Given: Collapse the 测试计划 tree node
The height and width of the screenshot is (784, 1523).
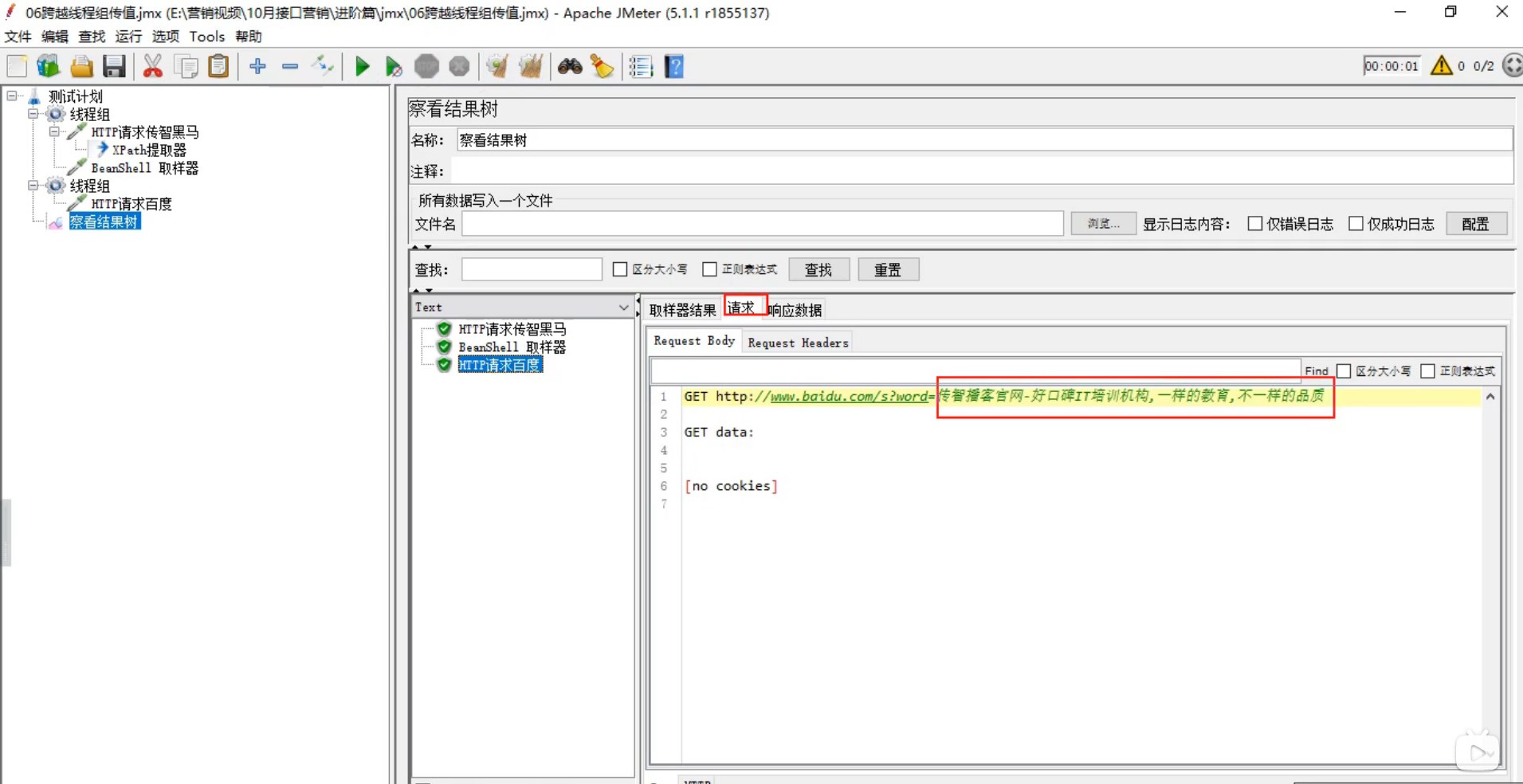Looking at the screenshot, I should tap(12, 96).
